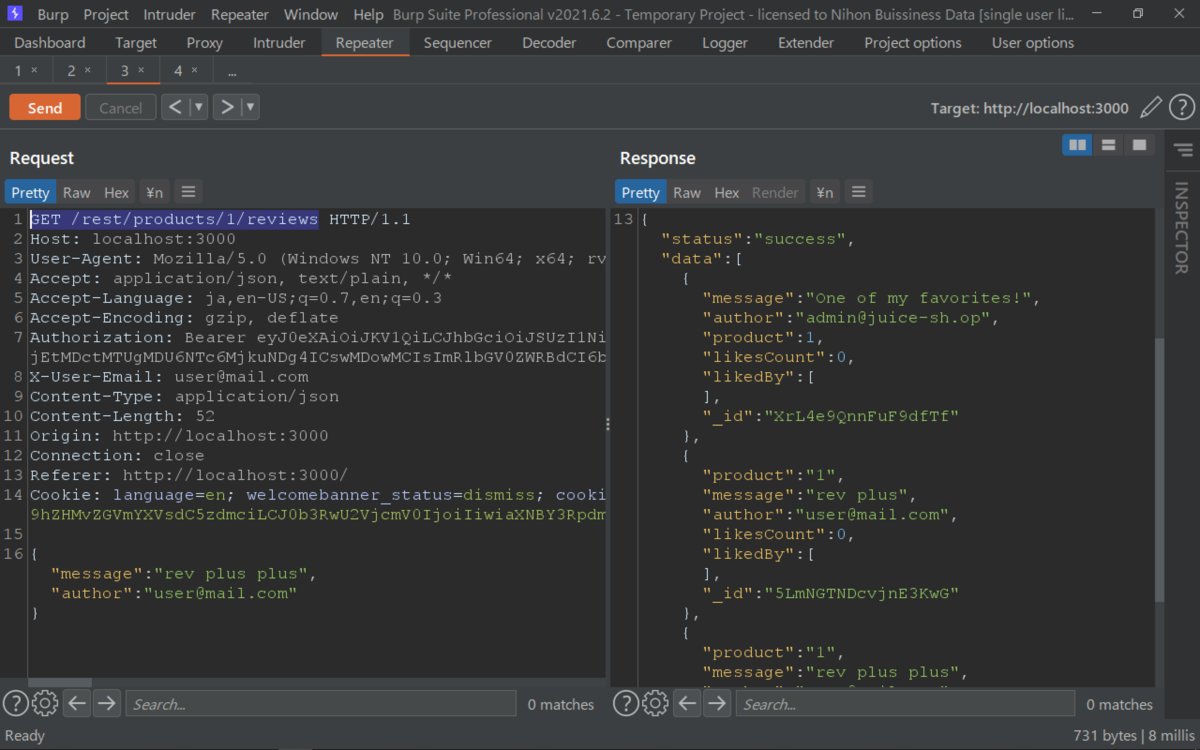Toggle Response Raw view
The image size is (1200, 750).
[x=687, y=192]
